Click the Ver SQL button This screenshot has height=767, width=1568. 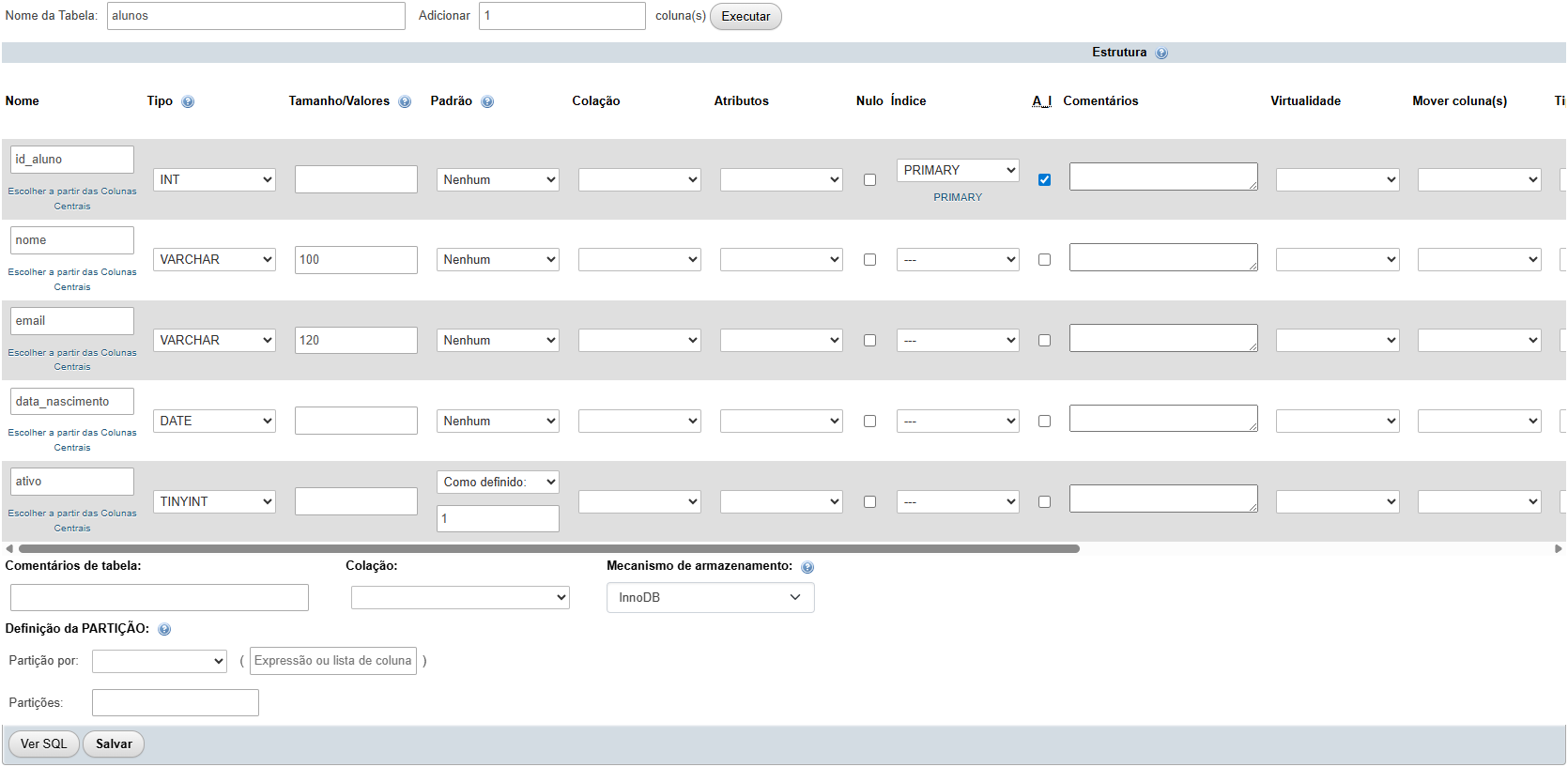44,744
